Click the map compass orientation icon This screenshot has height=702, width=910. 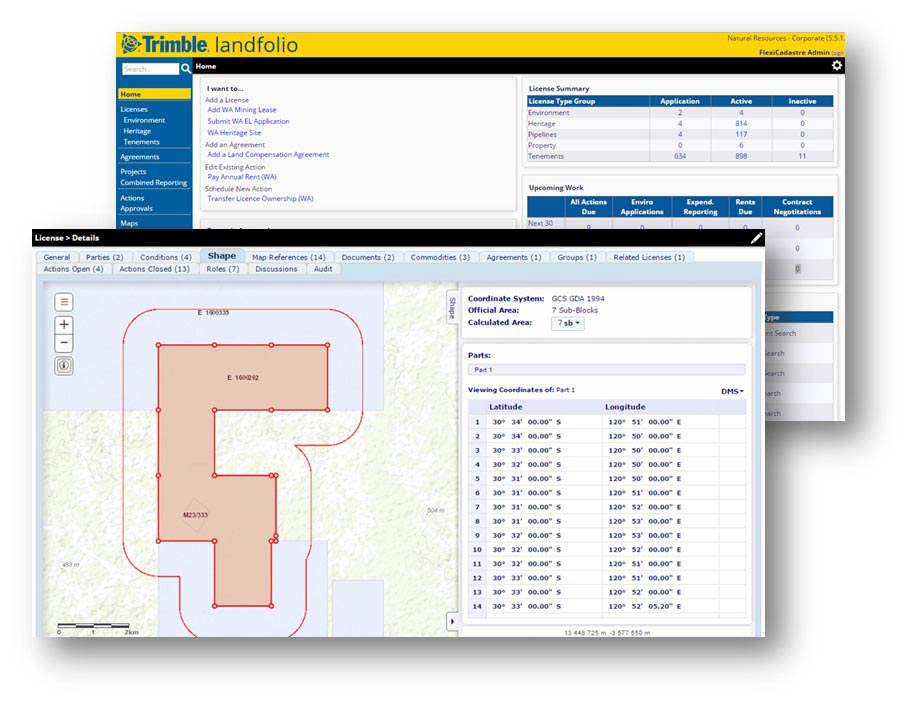[64, 366]
